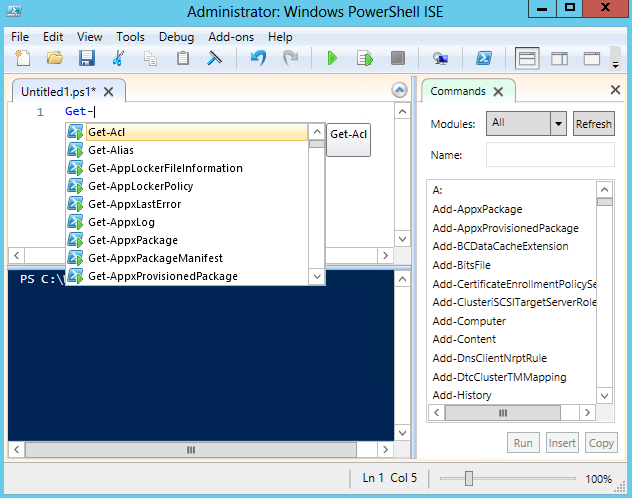Close the Commands side pane
The width and height of the screenshot is (632, 498).
pos(615,89)
